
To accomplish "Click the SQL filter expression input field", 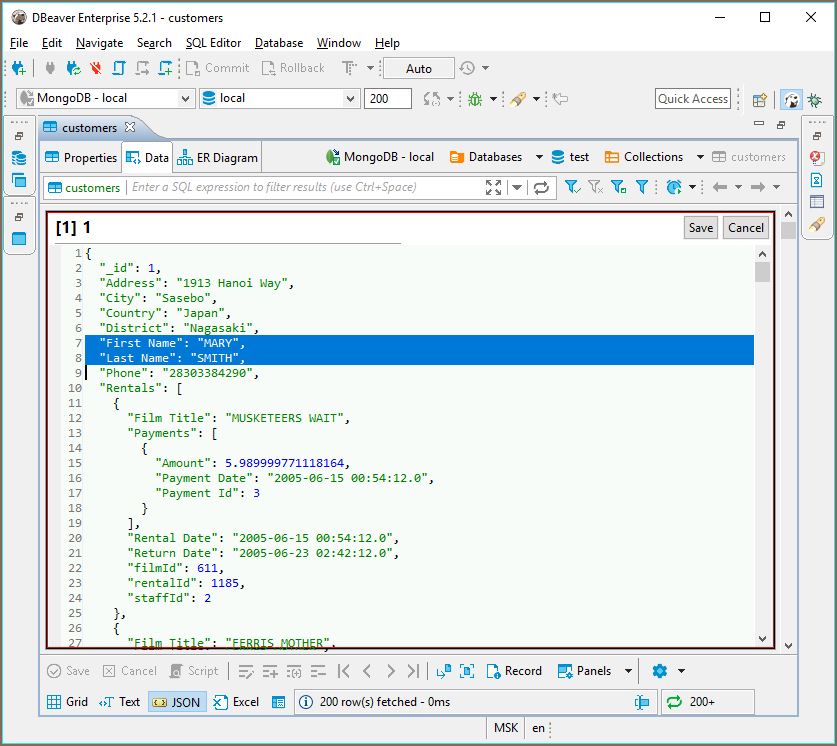I will pos(300,187).
